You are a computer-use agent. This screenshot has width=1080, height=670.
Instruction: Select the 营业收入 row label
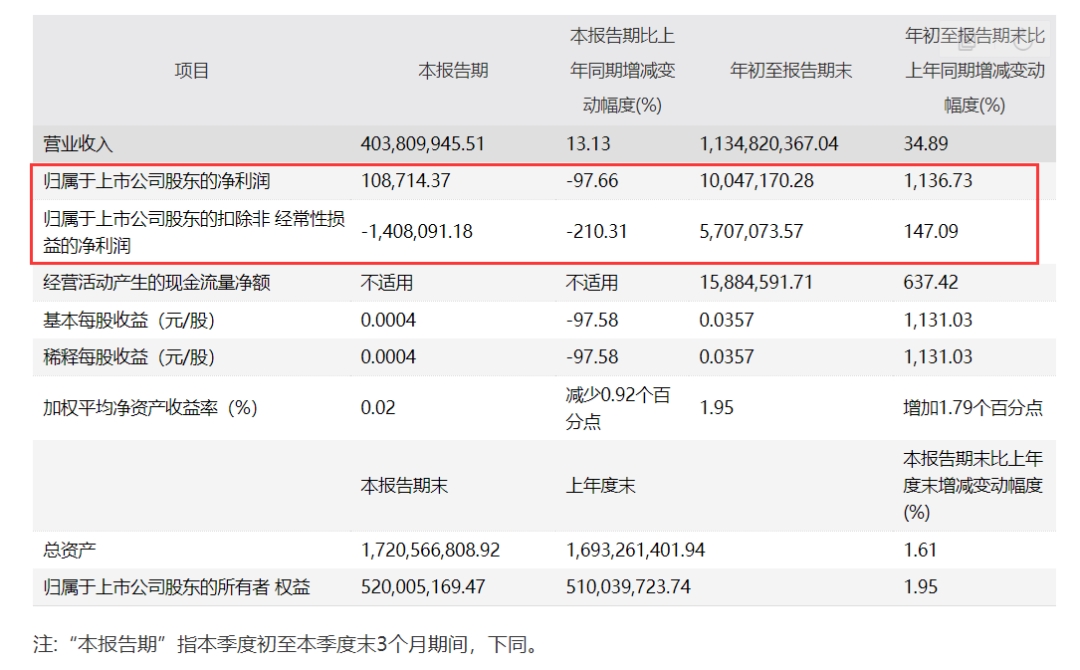tap(78, 144)
